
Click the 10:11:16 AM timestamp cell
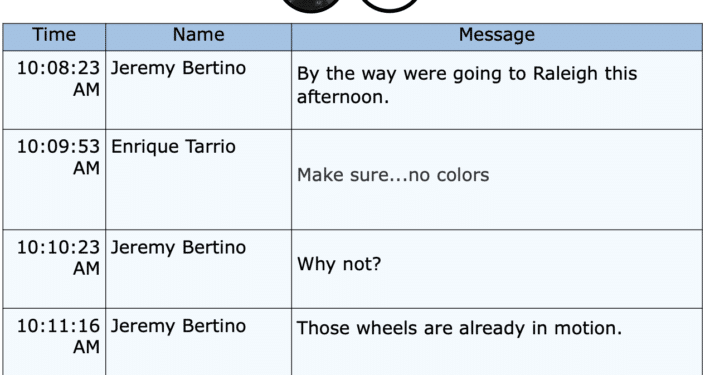pos(54,342)
